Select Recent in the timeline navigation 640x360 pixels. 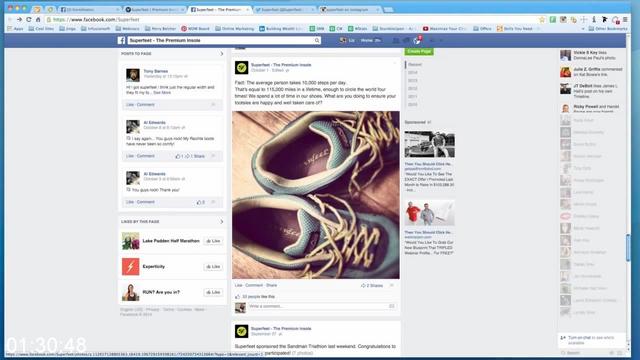coord(415,64)
